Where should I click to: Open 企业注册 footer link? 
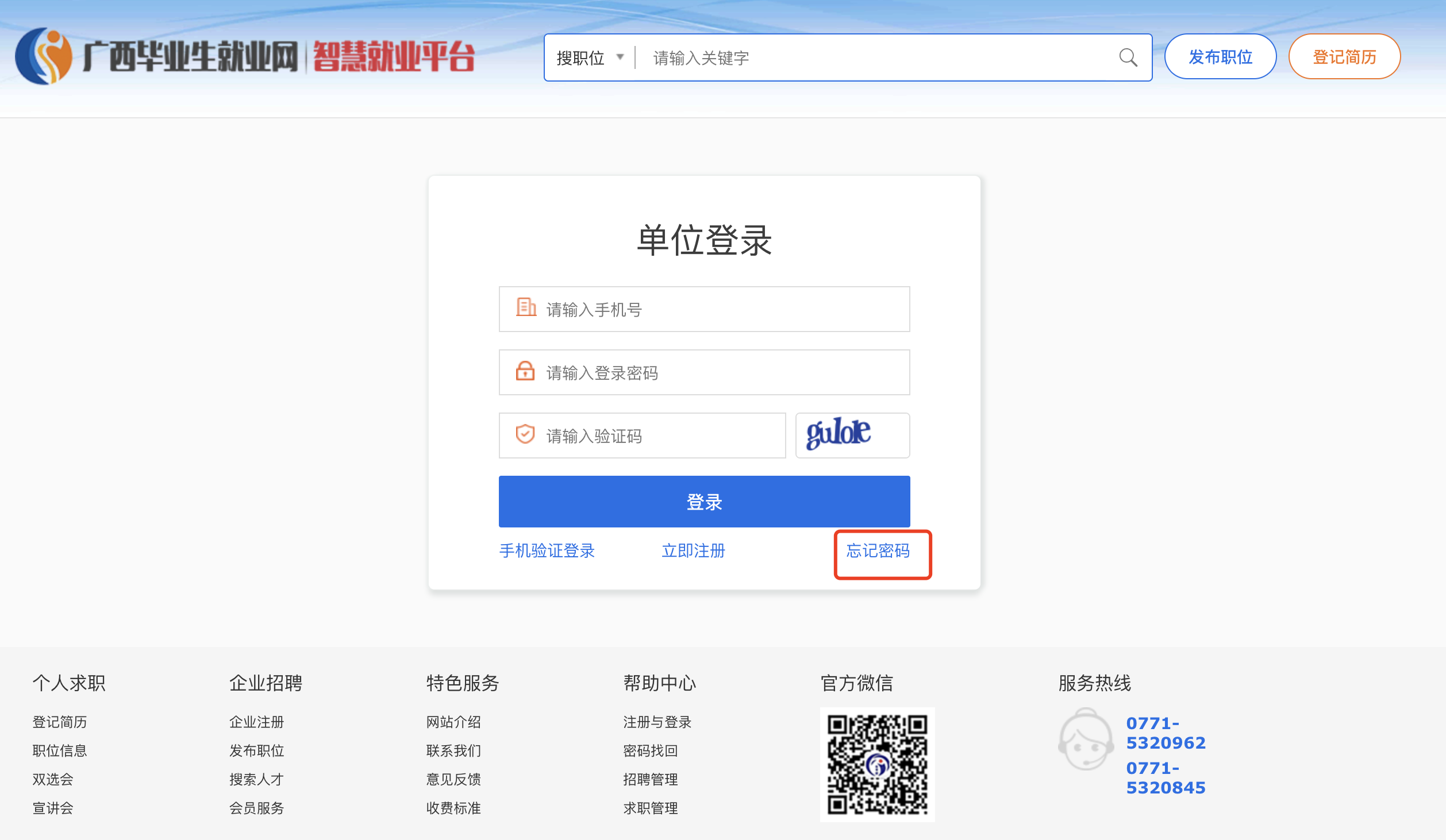coord(256,722)
